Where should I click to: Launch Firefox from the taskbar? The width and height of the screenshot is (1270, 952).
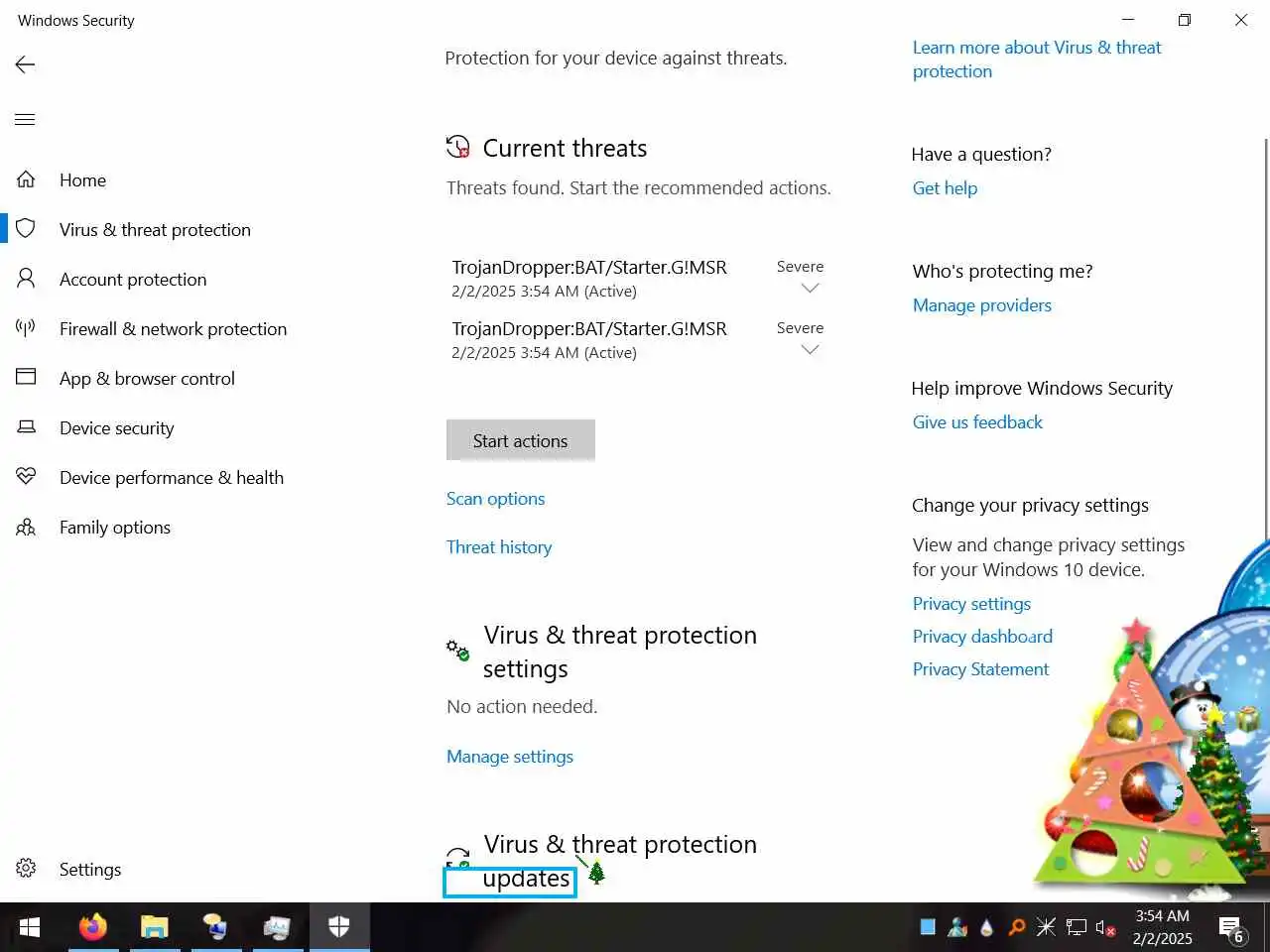[93, 927]
